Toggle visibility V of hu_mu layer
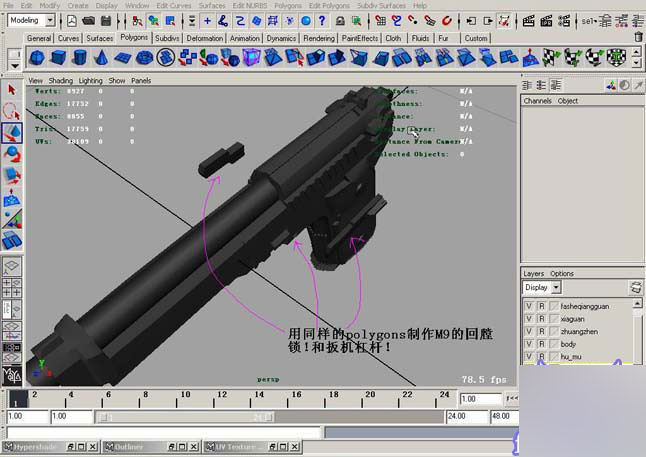Image resolution: width=646 pixels, height=457 pixels. coord(529,356)
